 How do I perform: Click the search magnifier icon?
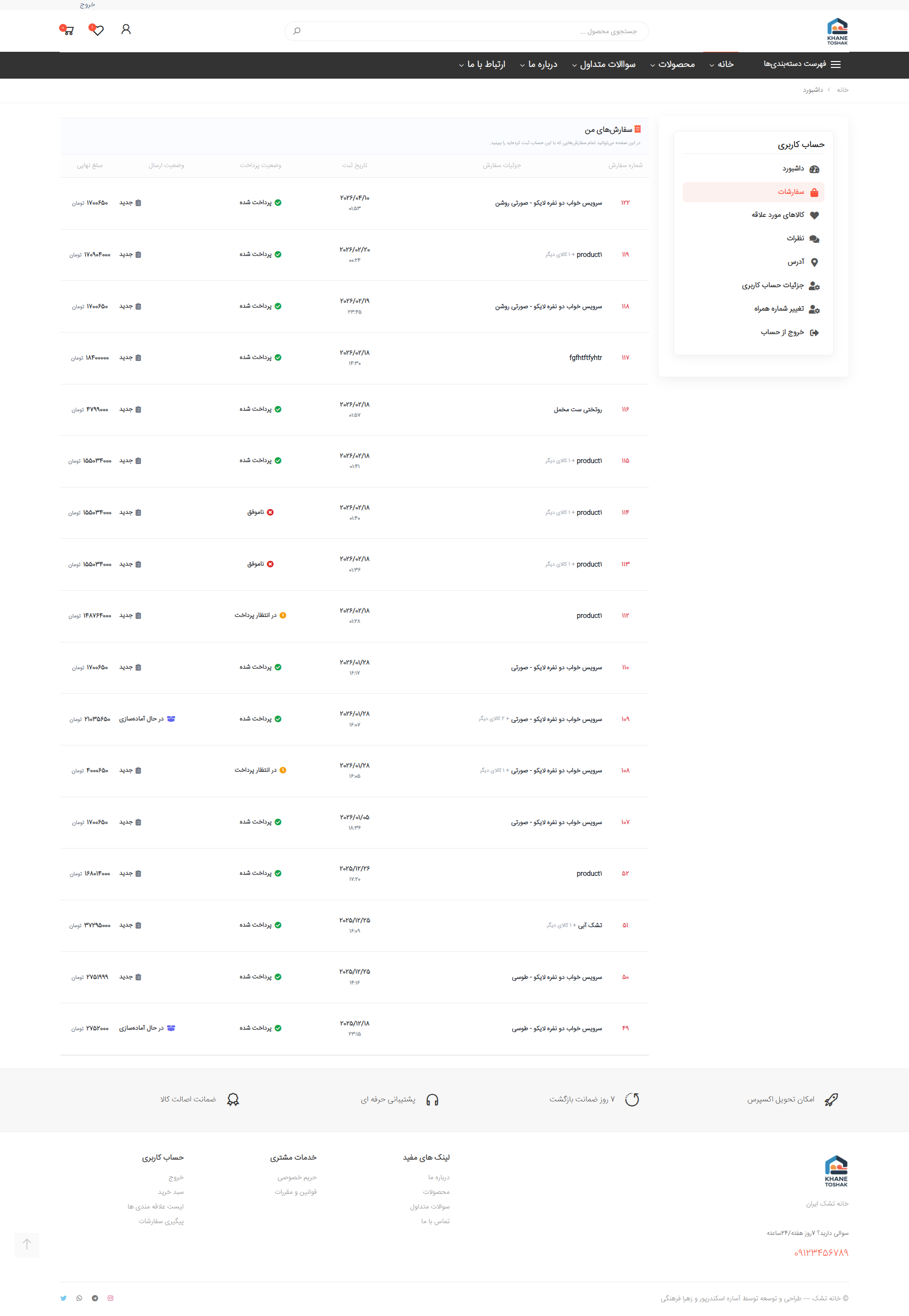(297, 31)
